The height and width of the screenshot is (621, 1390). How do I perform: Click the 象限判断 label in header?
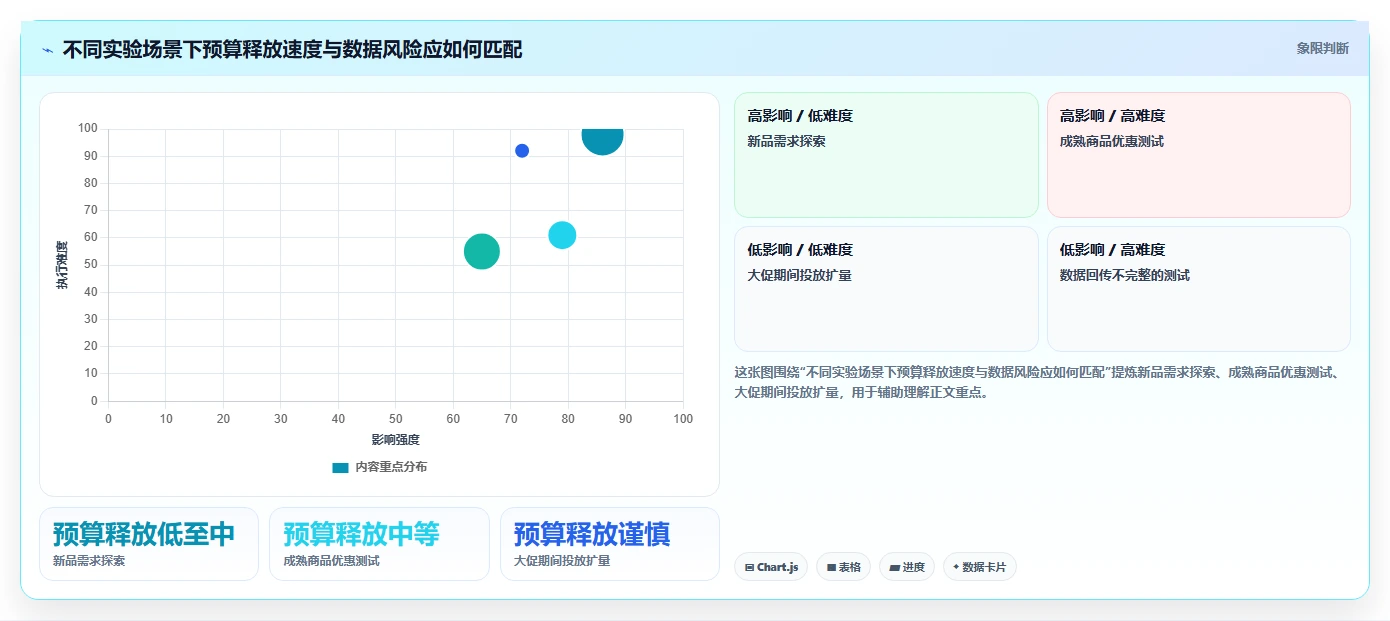click(x=1322, y=48)
